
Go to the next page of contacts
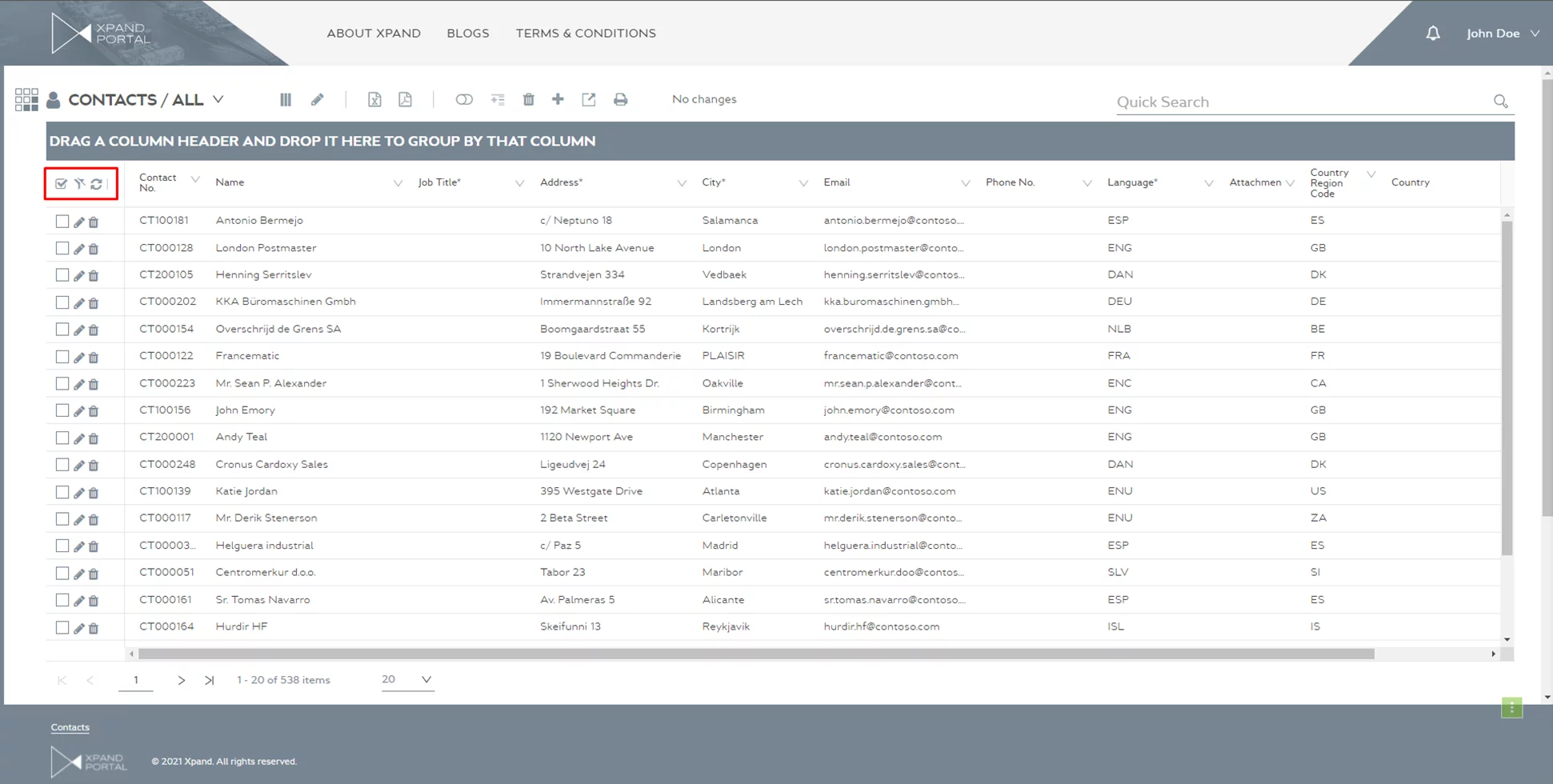pos(182,681)
